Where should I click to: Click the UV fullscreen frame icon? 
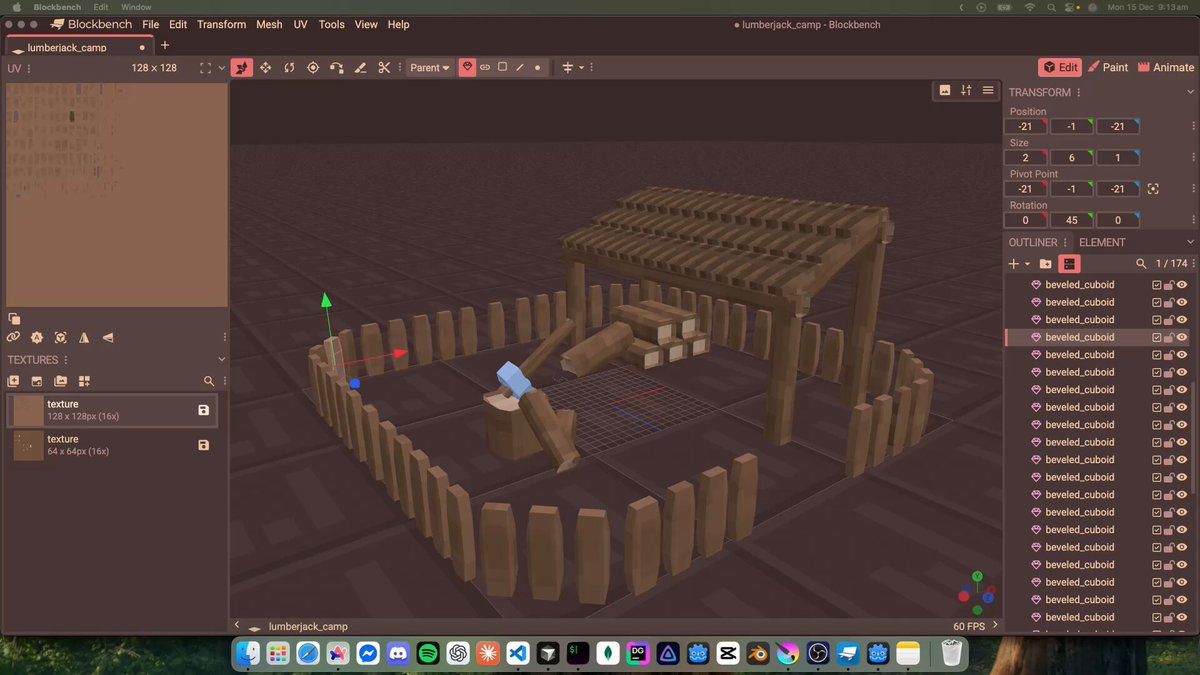point(205,68)
